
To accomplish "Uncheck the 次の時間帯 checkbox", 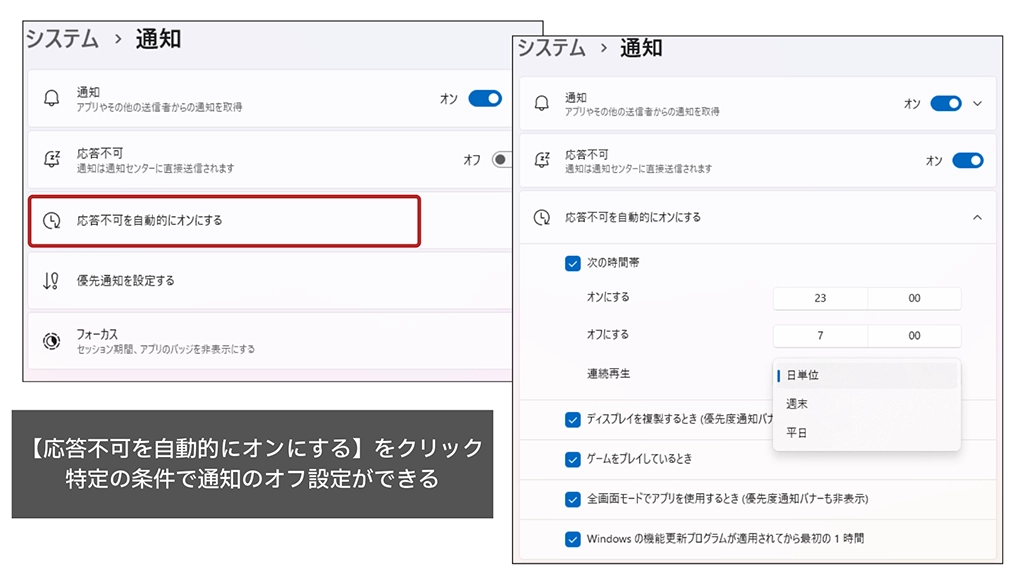I will (573, 263).
